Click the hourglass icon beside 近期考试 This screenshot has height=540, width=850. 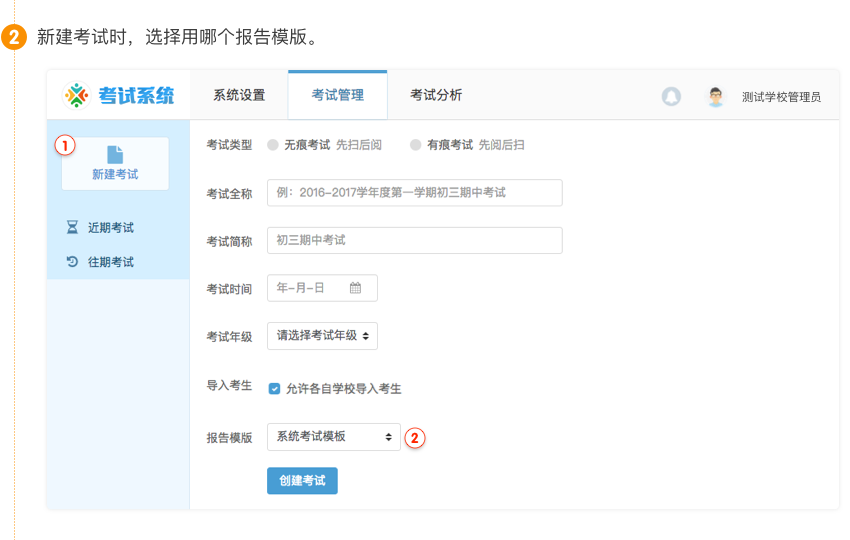point(72,228)
